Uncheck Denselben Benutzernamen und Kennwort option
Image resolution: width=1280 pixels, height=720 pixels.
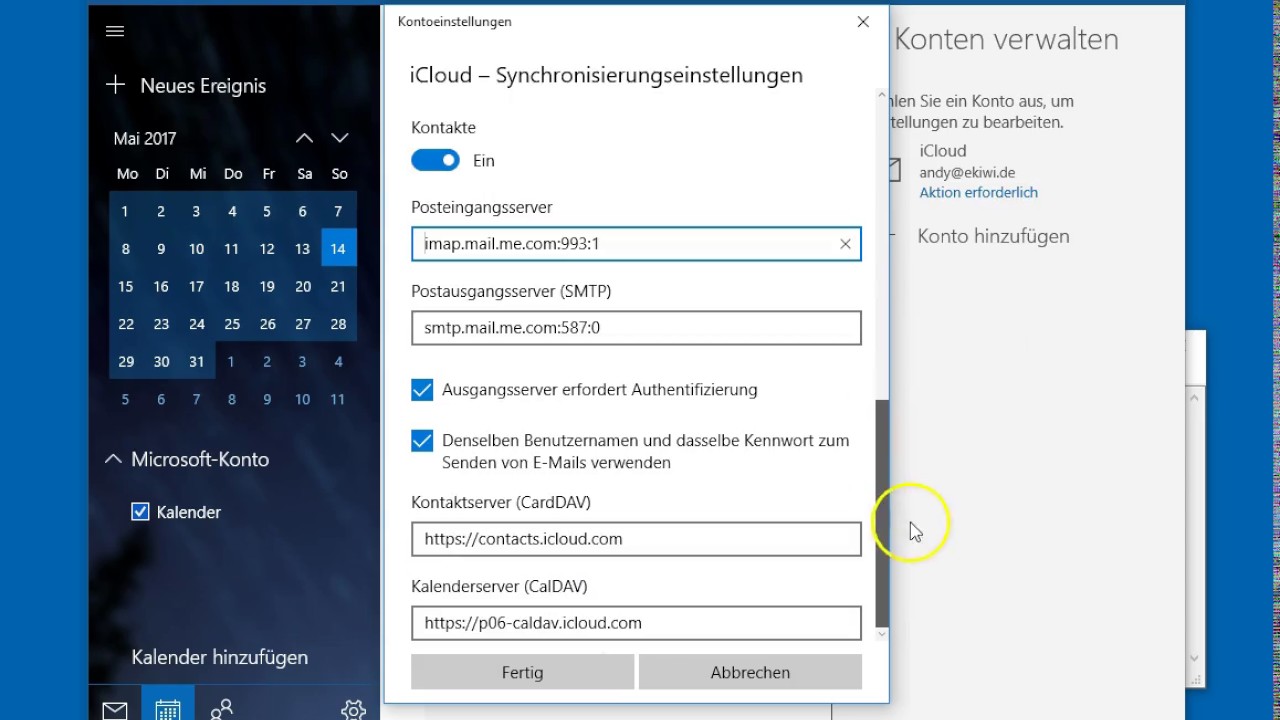[x=422, y=441]
